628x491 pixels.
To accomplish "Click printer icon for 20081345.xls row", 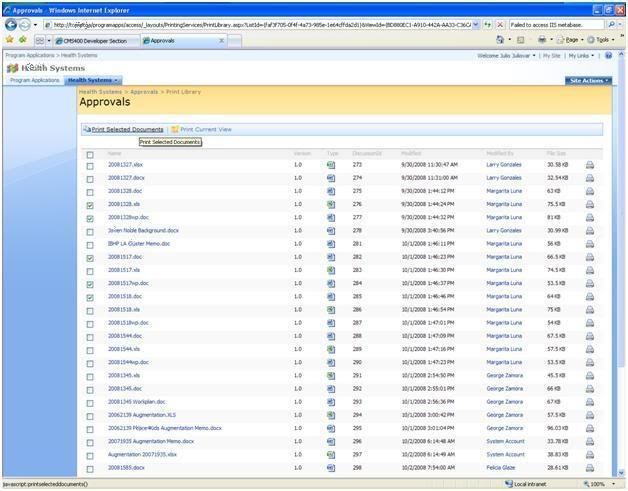I will [x=590, y=376].
